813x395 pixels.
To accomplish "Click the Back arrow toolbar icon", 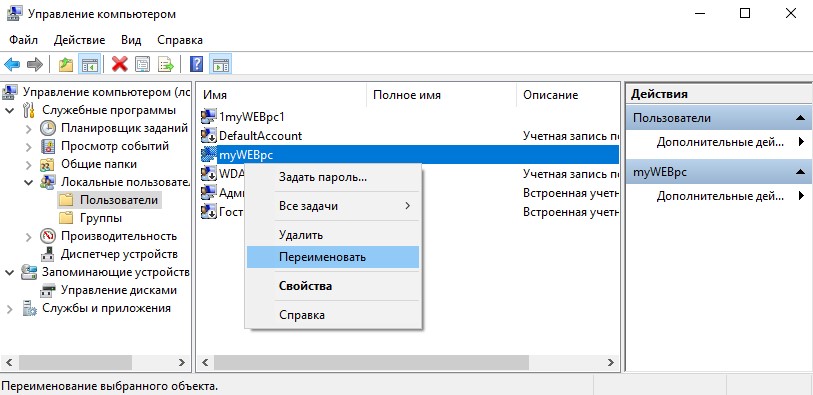I will point(12,65).
